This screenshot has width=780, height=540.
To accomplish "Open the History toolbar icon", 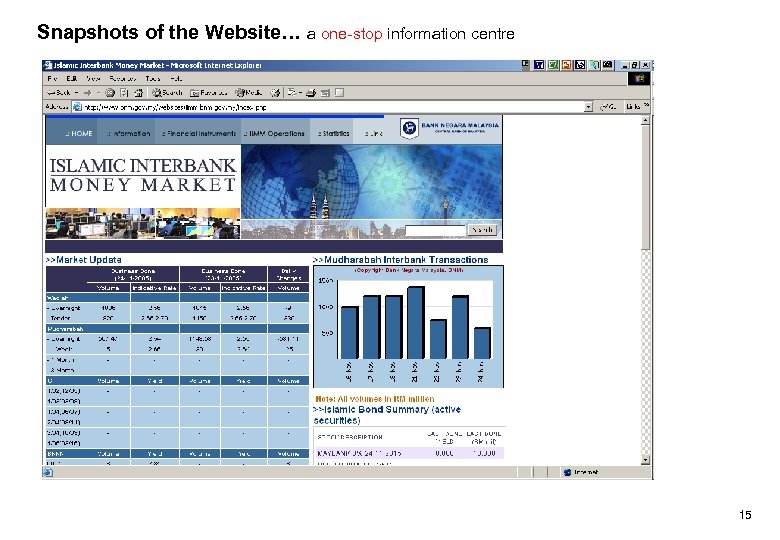I will tap(275, 92).
